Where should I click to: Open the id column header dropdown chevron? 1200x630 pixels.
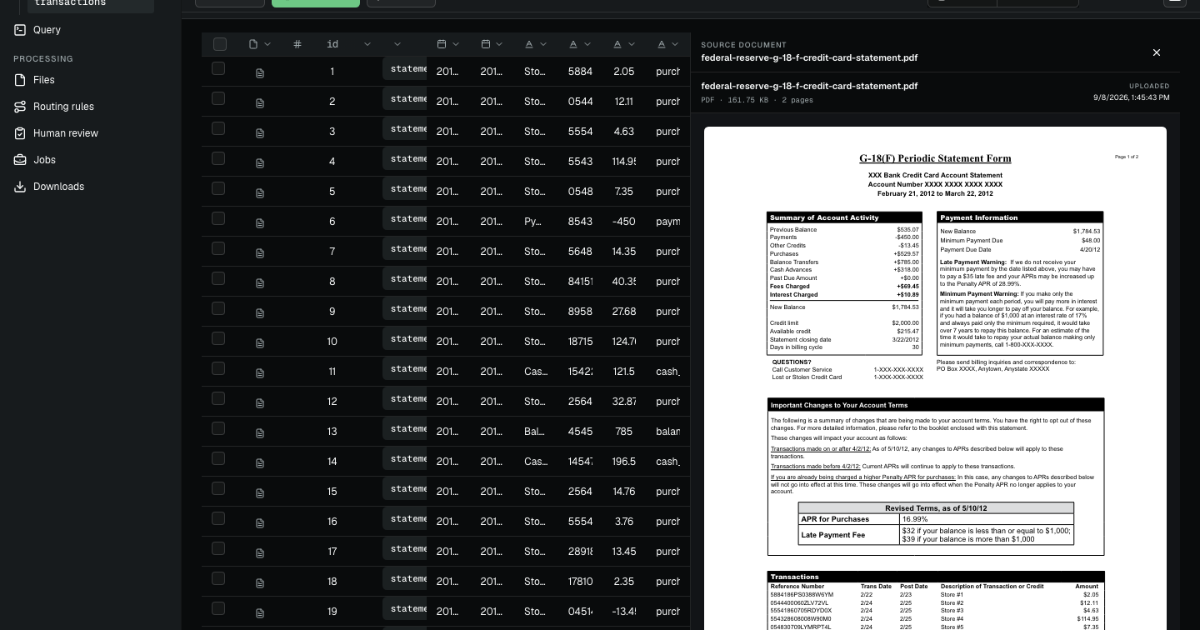[367, 44]
